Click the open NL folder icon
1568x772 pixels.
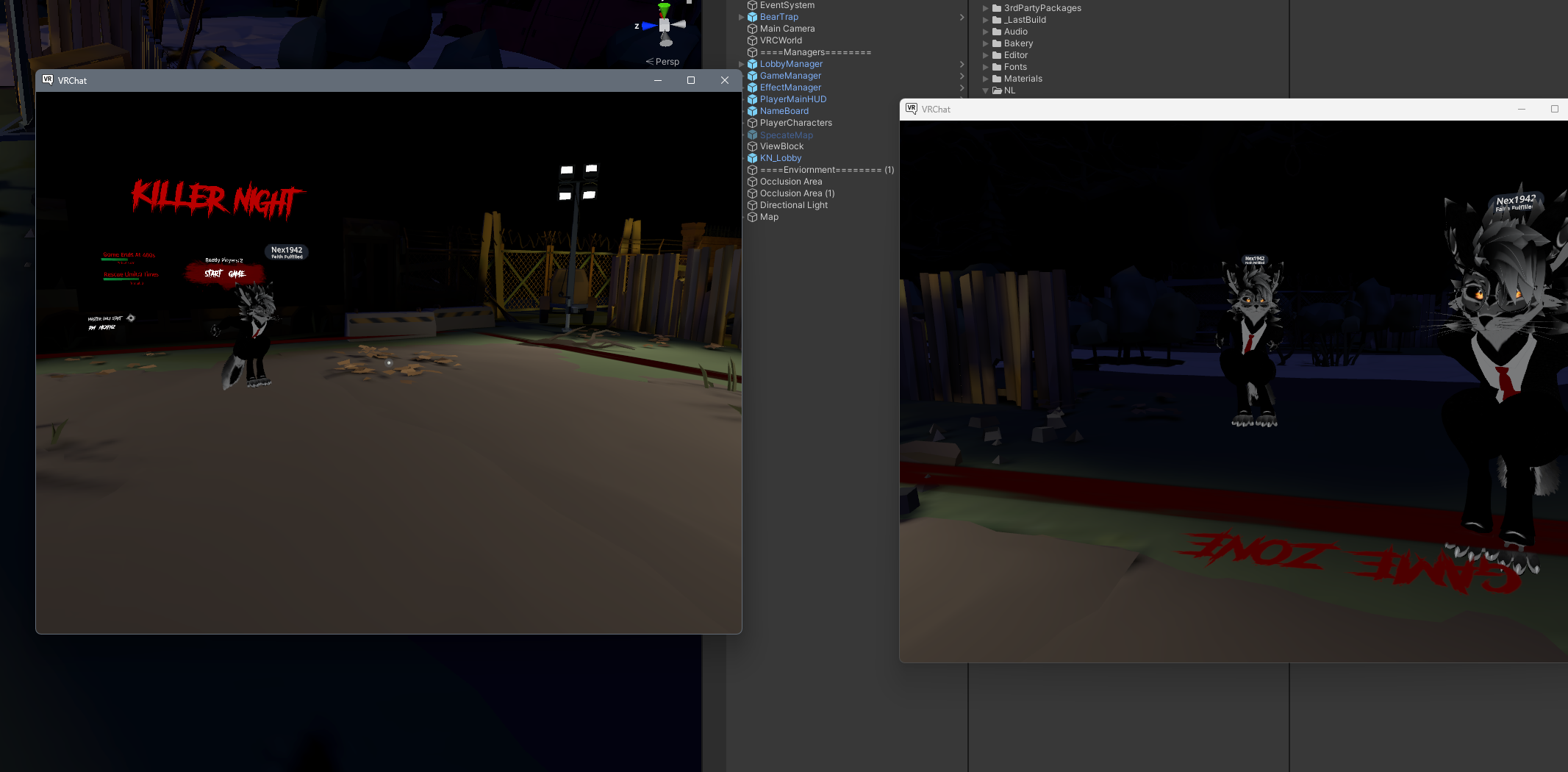pyautogui.click(x=997, y=90)
